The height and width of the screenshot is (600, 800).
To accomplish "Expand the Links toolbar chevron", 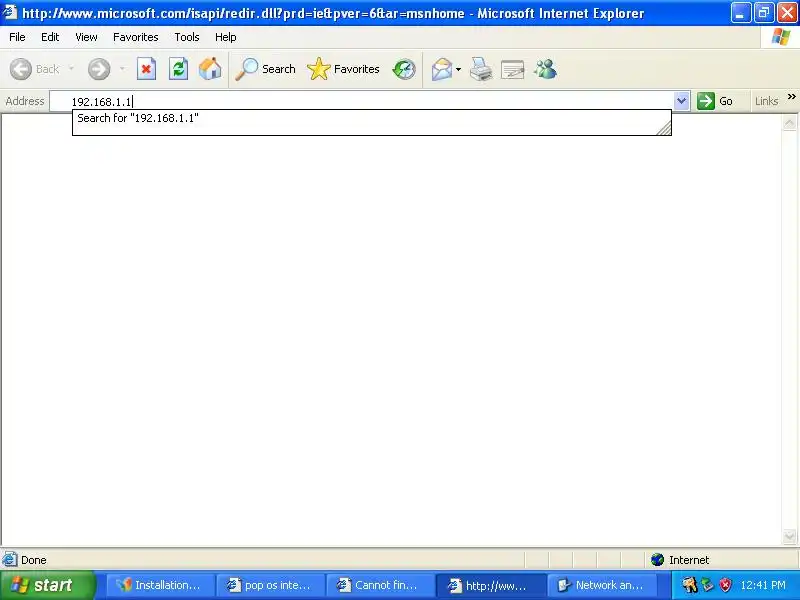I will 791,96.
